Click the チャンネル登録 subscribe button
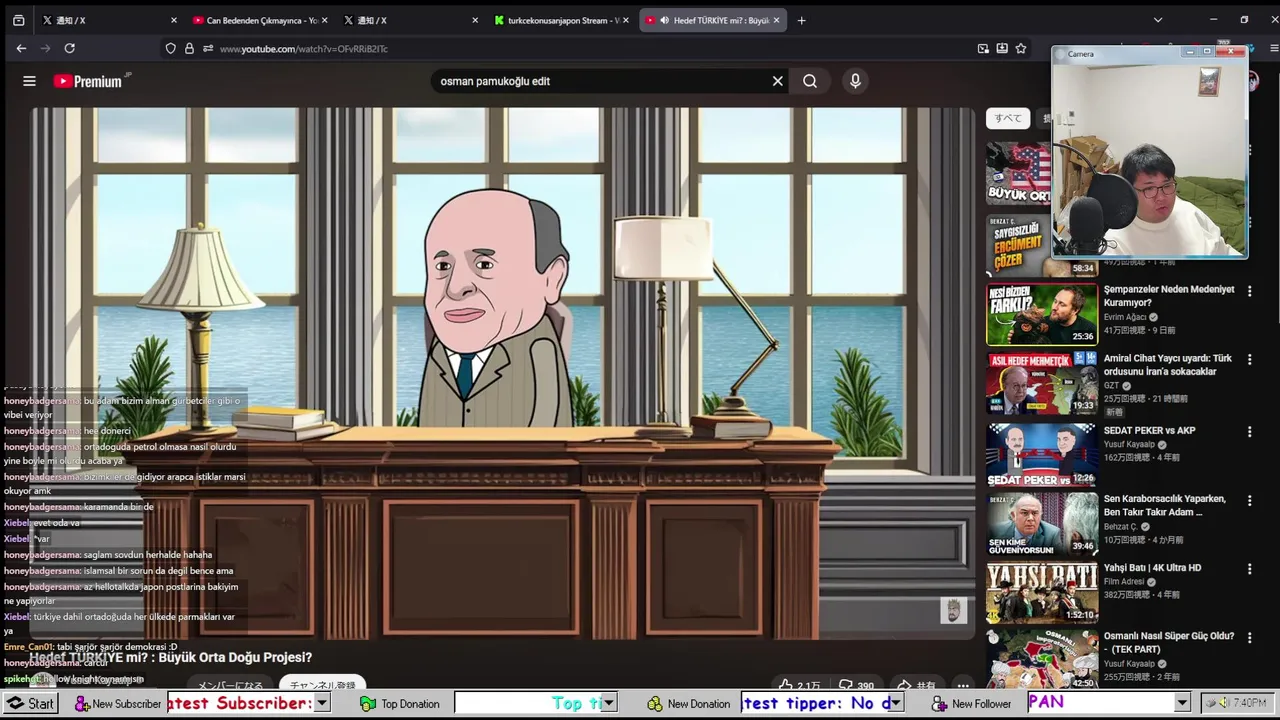This screenshot has height=720, width=1280. click(322, 686)
